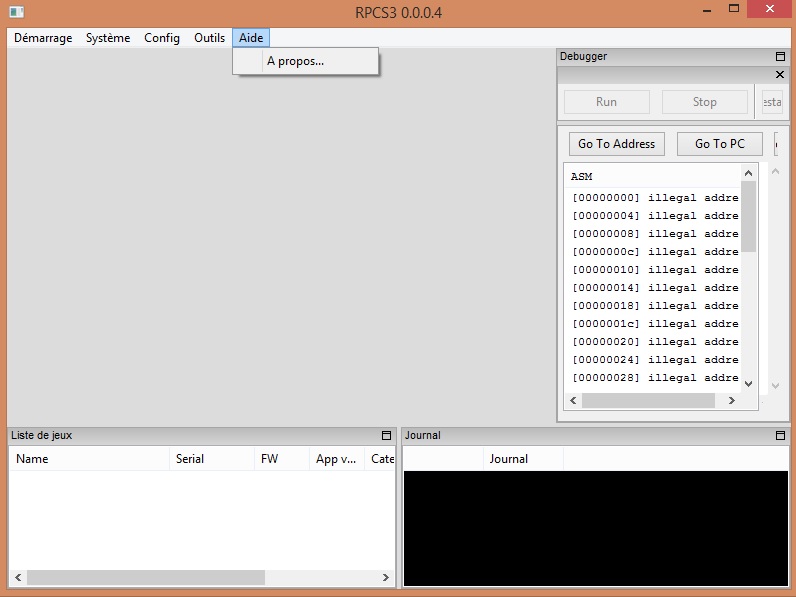Screen dimensions: 796x597
Task: Open the Démarrage menu
Action: click(43, 38)
